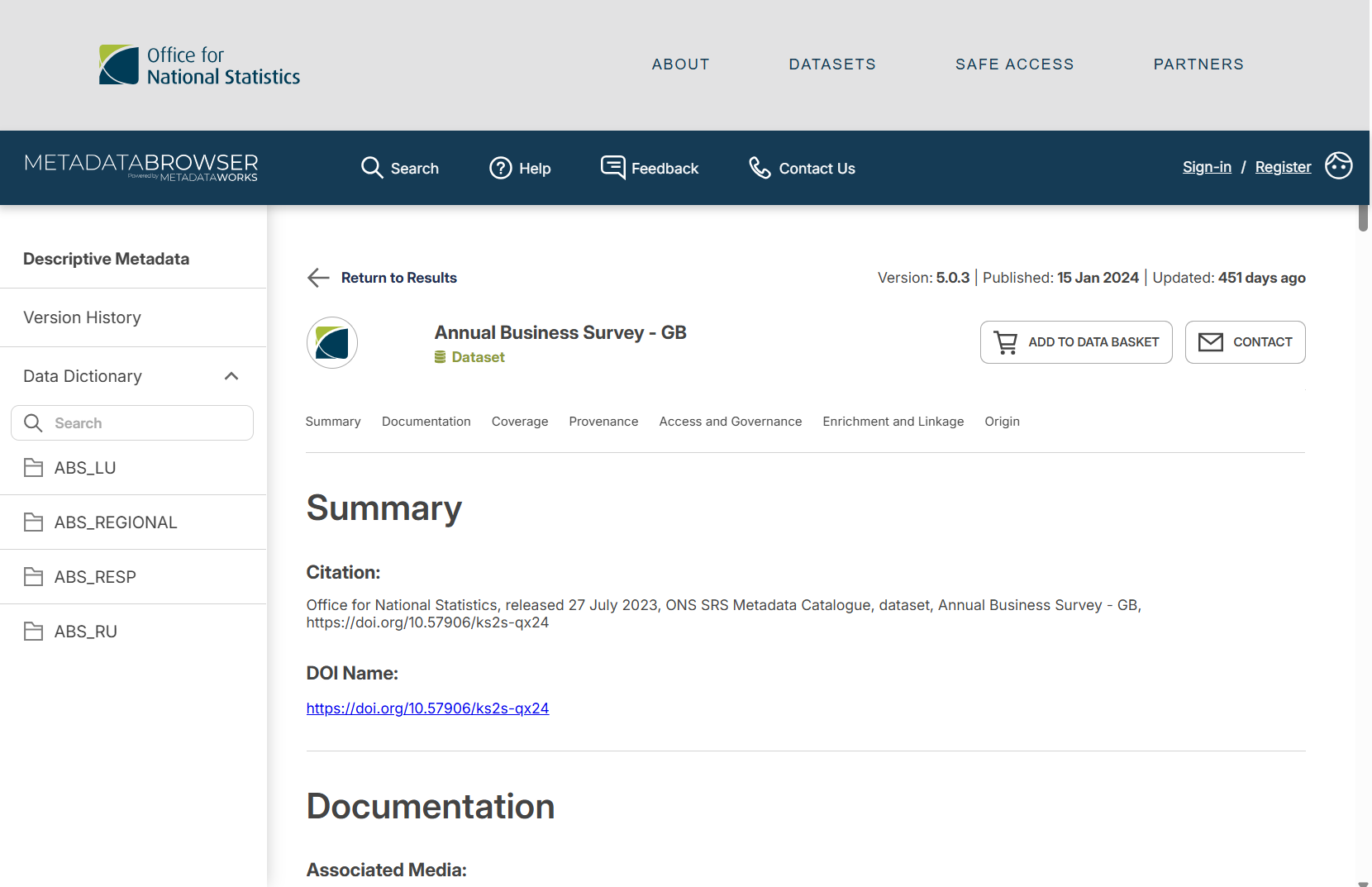Click the Feedback speech bubble icon
Image resolution: width=1372 pixels, height=887 pixels.
click(x=612, y=168)
